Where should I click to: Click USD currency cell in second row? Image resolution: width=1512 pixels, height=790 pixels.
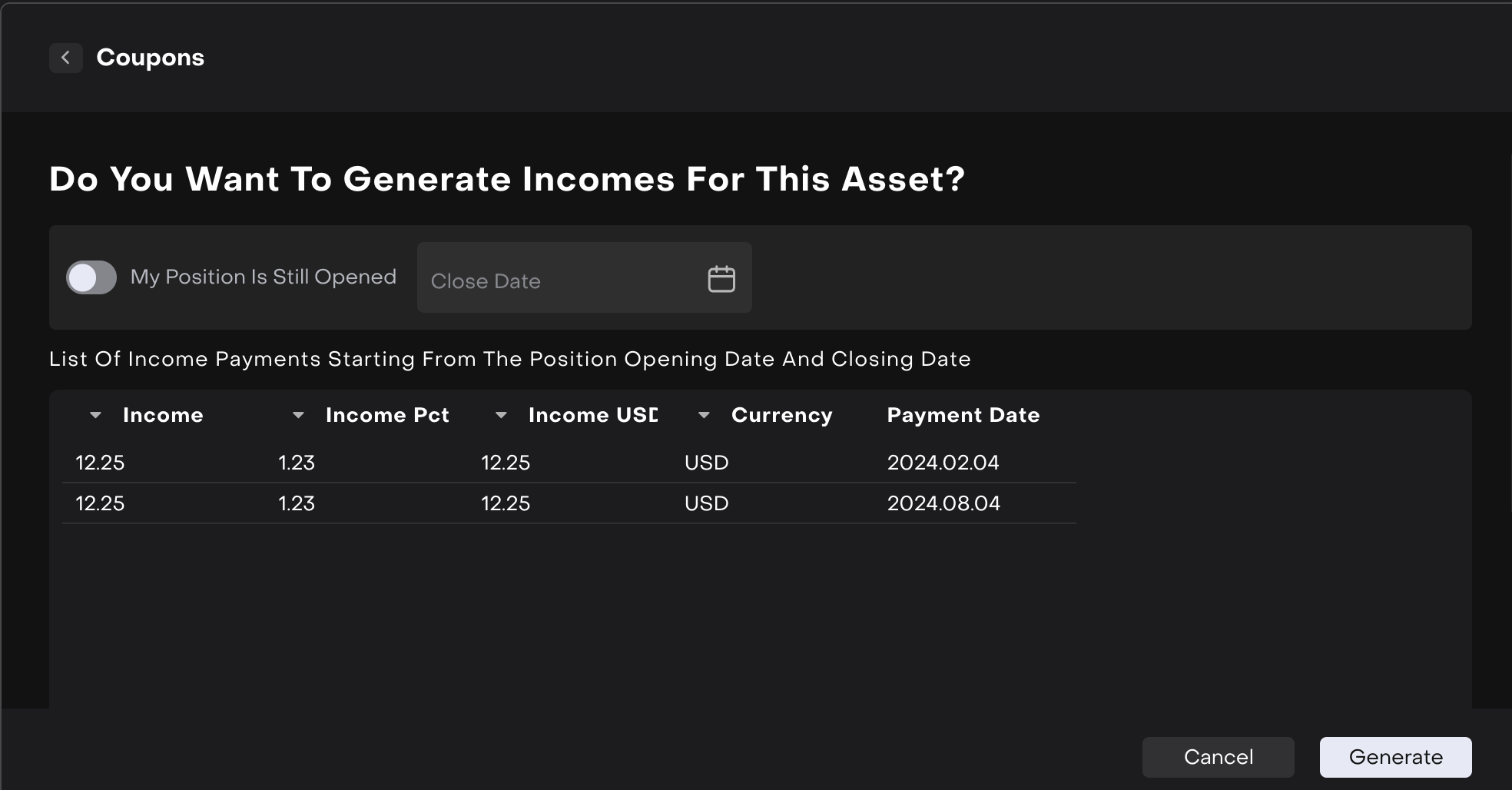706,503
